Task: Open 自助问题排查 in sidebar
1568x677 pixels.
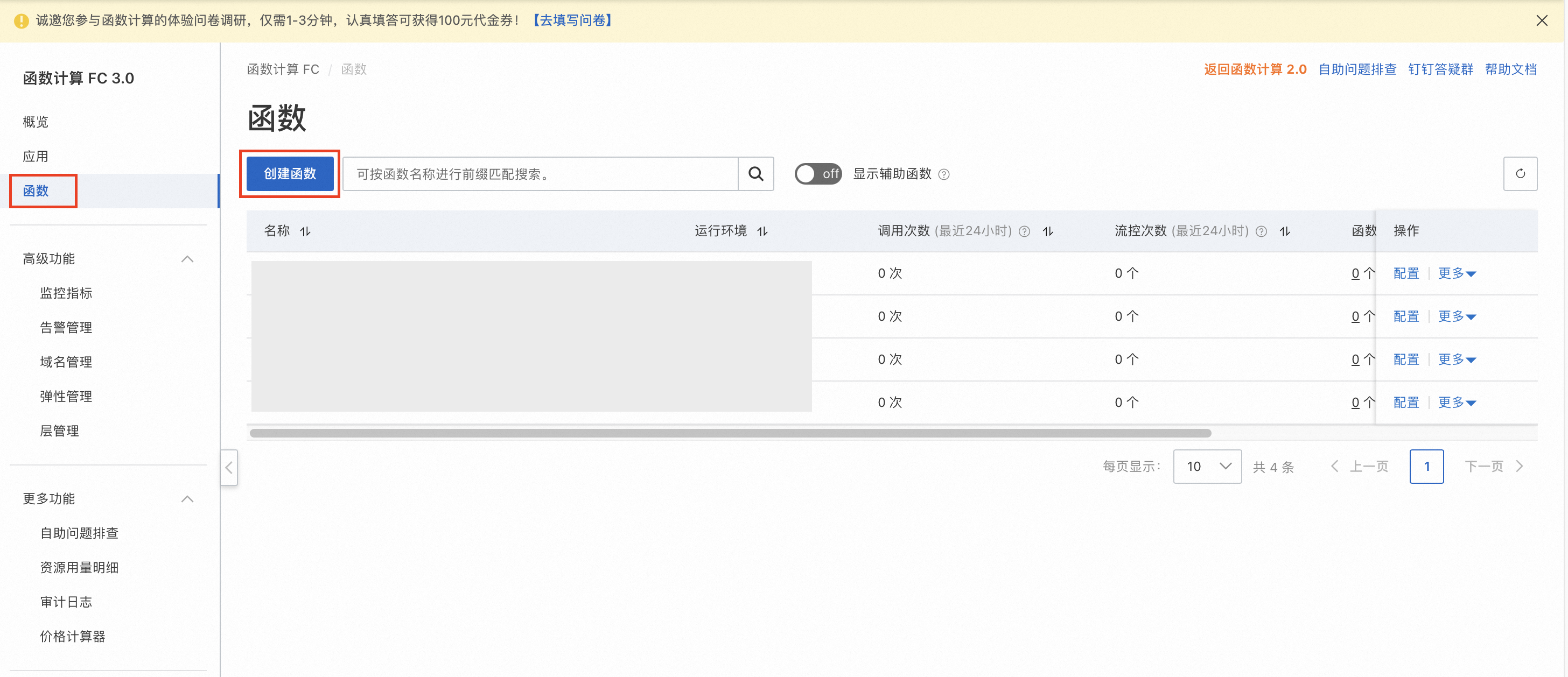Action: (79, 533)
